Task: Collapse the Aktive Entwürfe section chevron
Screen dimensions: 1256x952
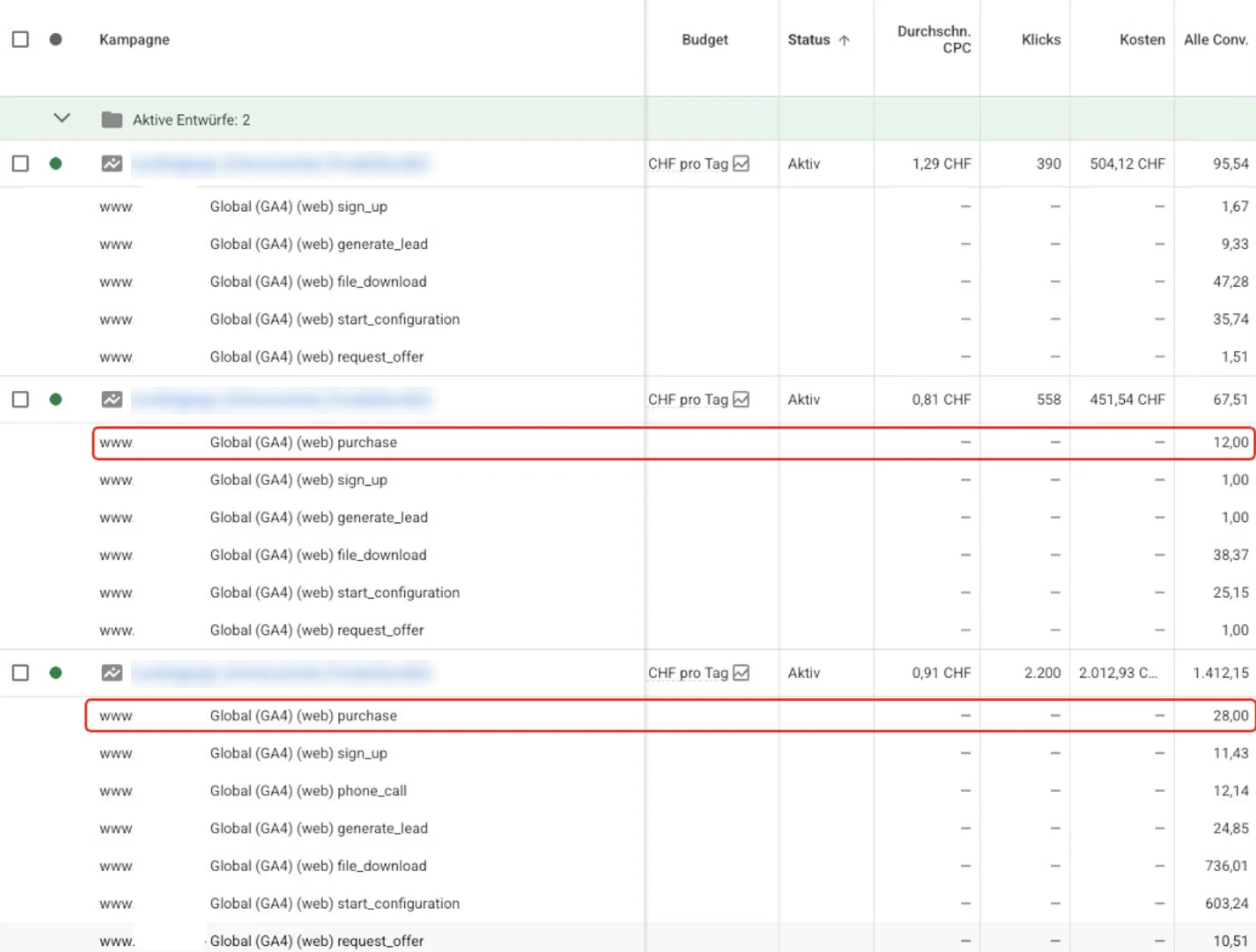Action: tap(62, 118)
